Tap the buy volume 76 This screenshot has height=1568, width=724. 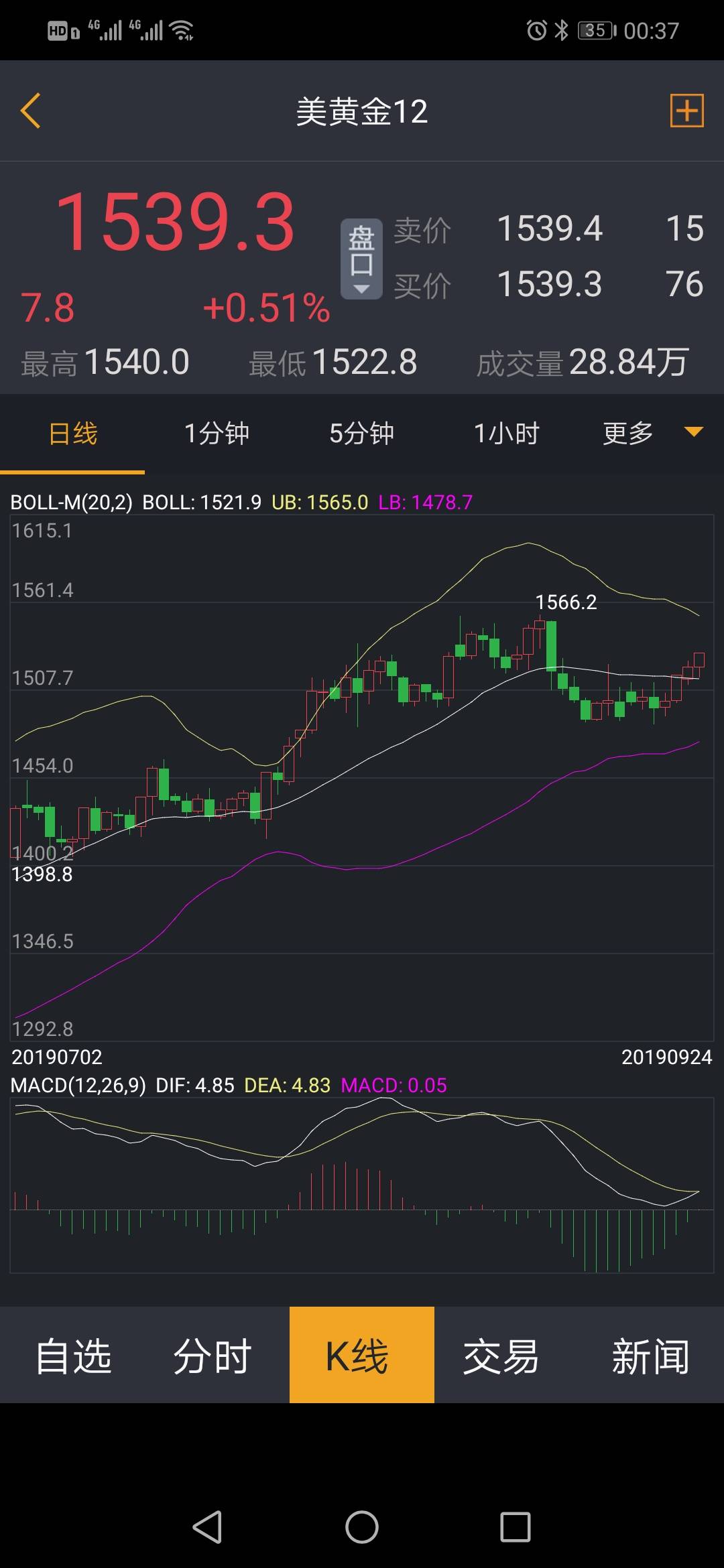tap(684, 284)
